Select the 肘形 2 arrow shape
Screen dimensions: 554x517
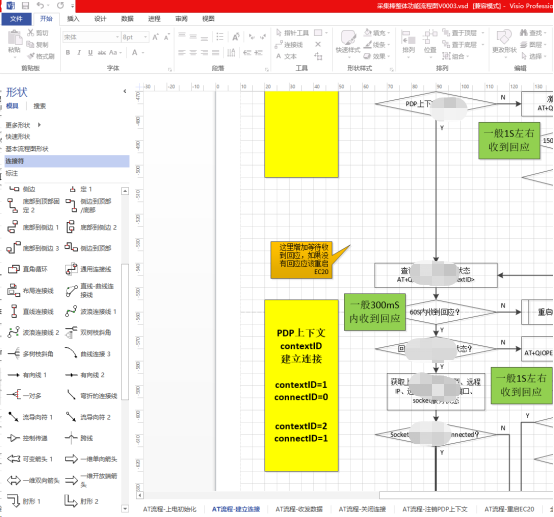82,501
